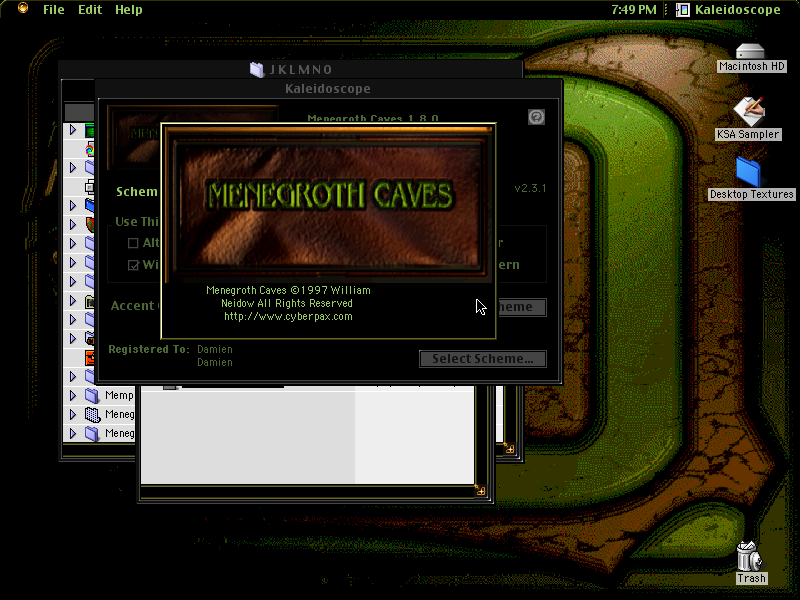Click the 'Registered To:' label
Screen dimensions: 800x600
[149, 349]
